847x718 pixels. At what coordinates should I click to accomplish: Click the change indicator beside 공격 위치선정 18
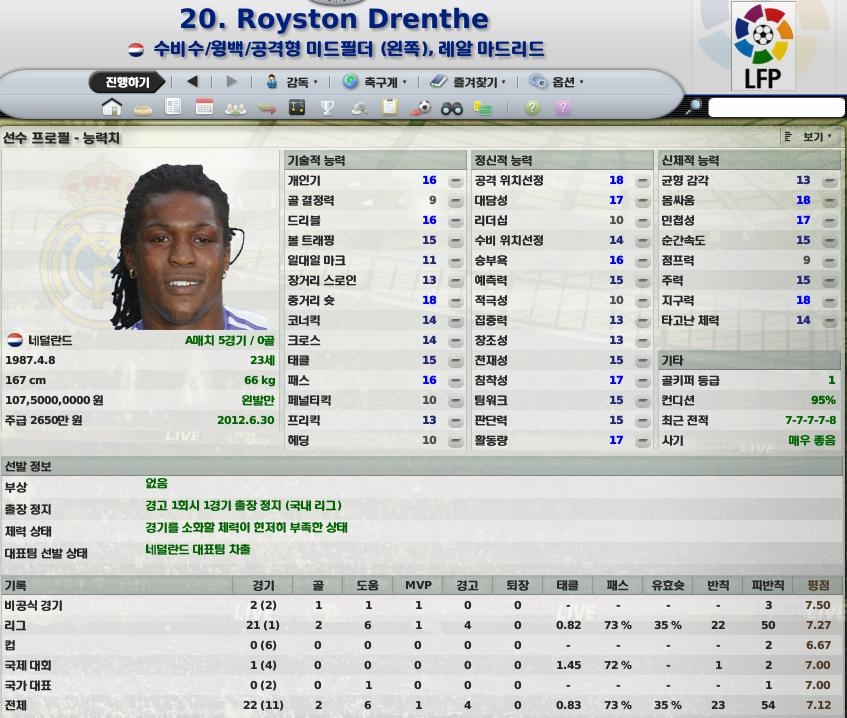[x=643, y=181]
